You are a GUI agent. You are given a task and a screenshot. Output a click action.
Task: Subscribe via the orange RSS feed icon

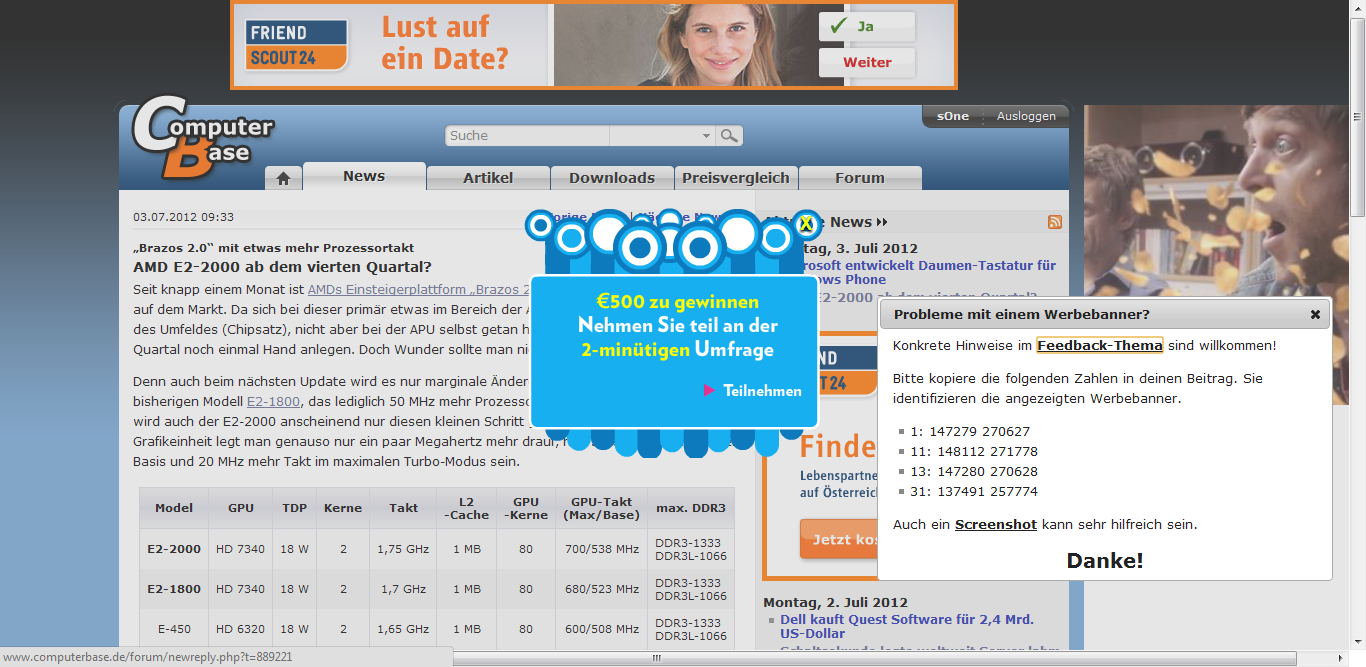[x=1054, y=222]
